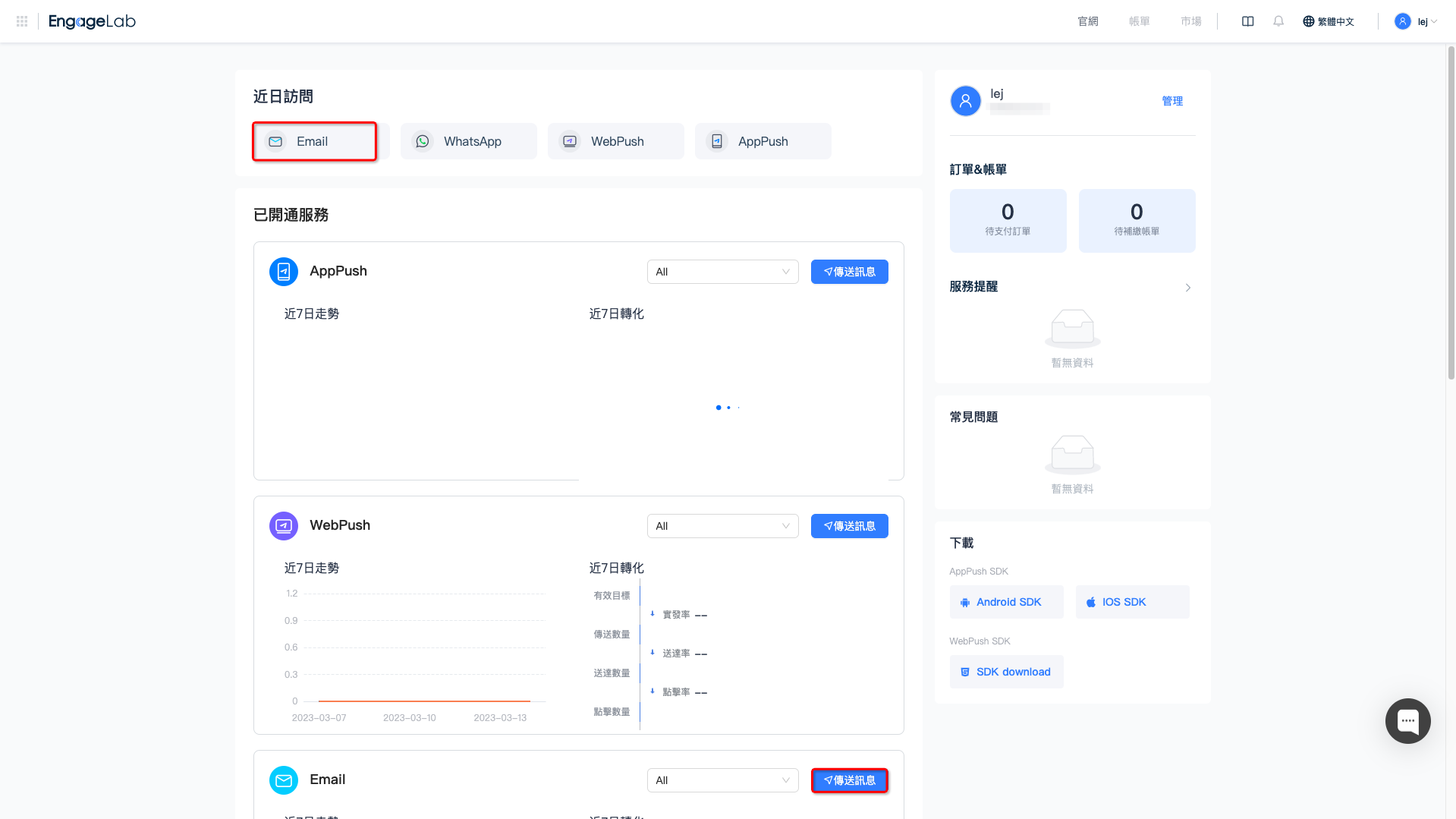Viewport: 1456px width, 819px height.
Task: Click the page vertical scrollbar
Action: click(1451, 213)
